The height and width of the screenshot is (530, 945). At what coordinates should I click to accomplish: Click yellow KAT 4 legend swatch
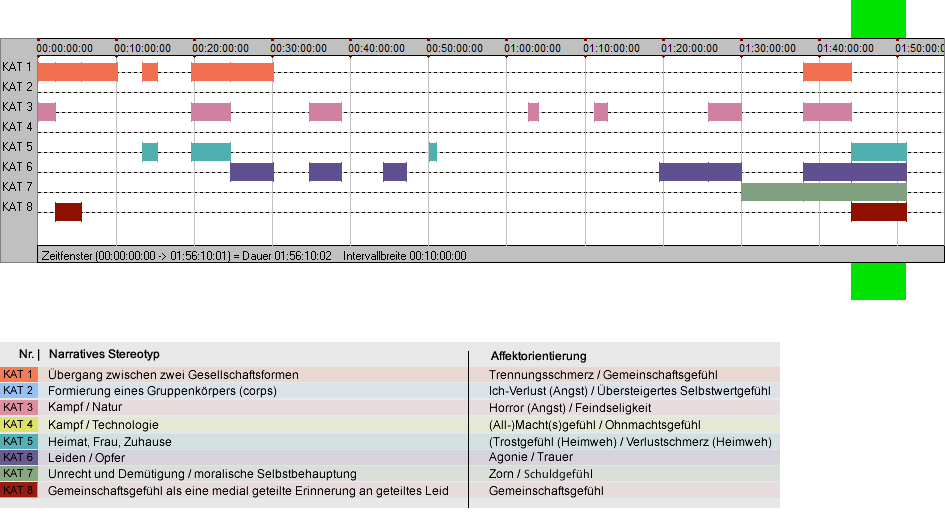(19, 424)
